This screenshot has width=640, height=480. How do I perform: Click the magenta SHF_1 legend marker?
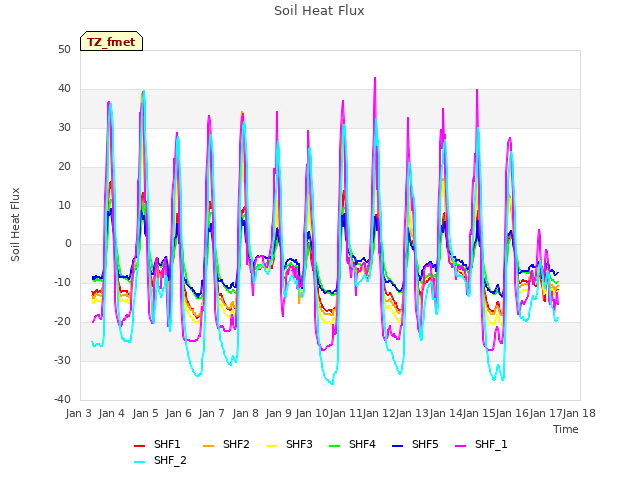click(460, 446)
